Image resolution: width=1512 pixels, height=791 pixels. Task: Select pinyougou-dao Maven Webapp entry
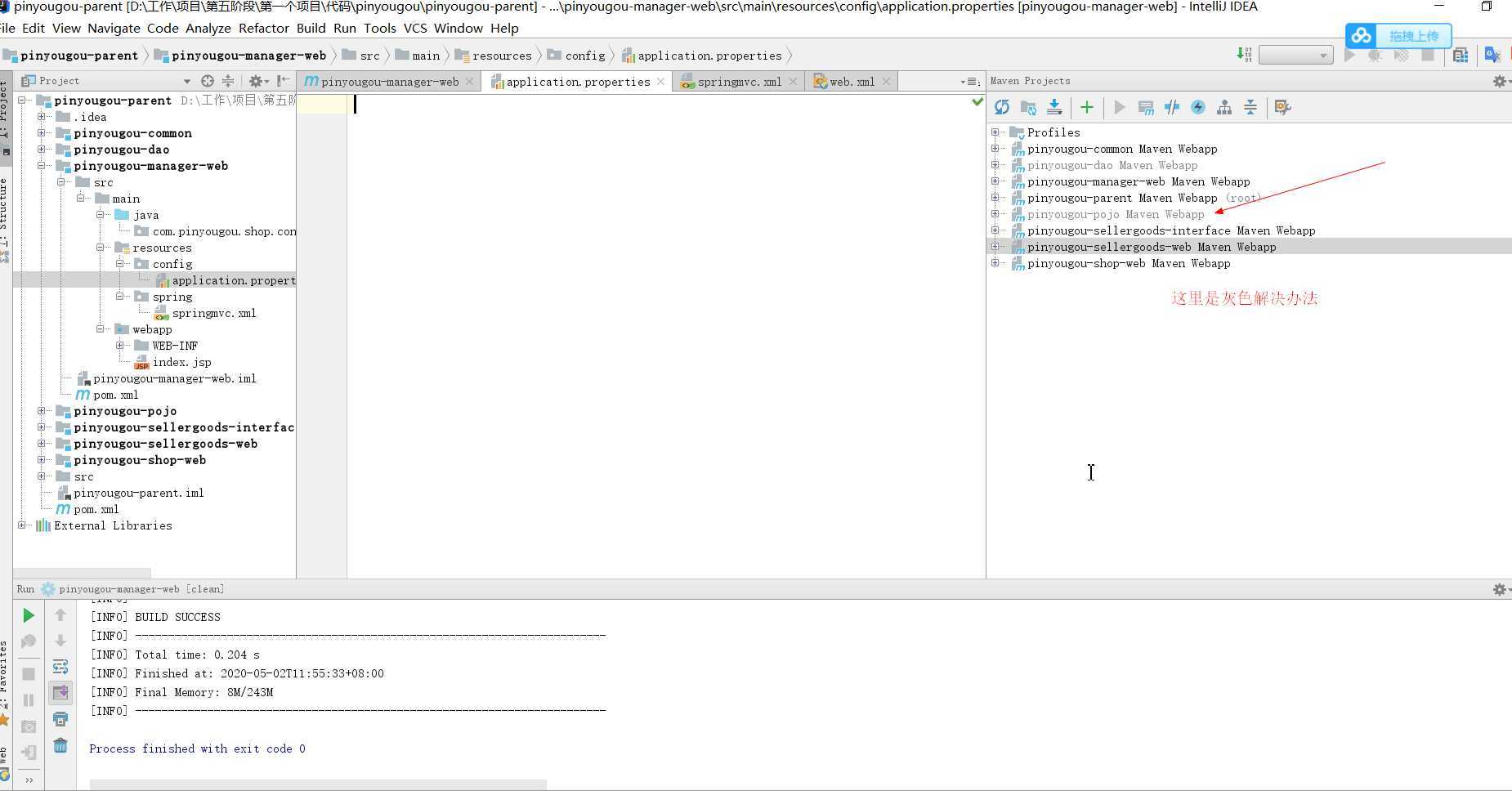(x=1112, y=165)
